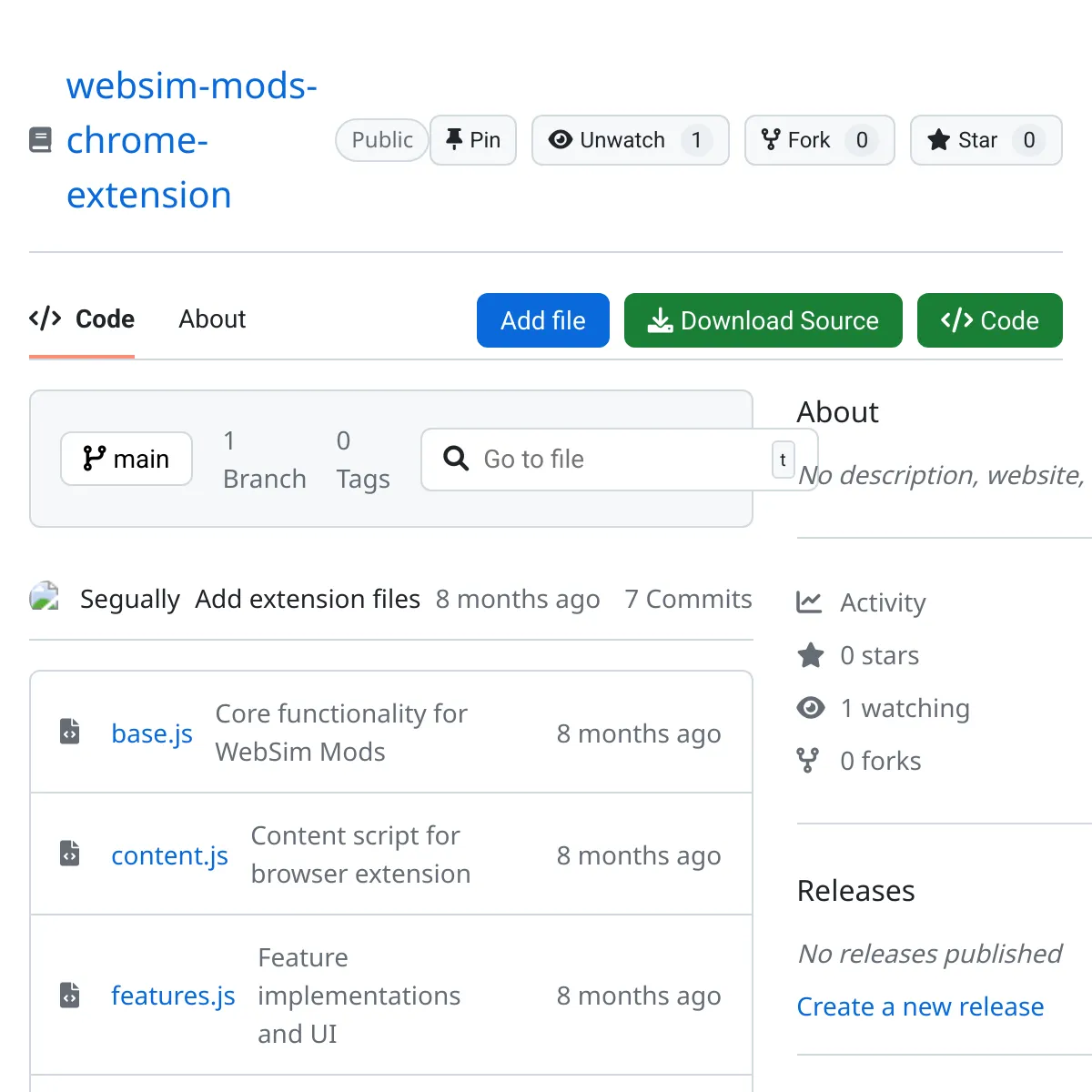Click the No description, website text

coord(941,475)
